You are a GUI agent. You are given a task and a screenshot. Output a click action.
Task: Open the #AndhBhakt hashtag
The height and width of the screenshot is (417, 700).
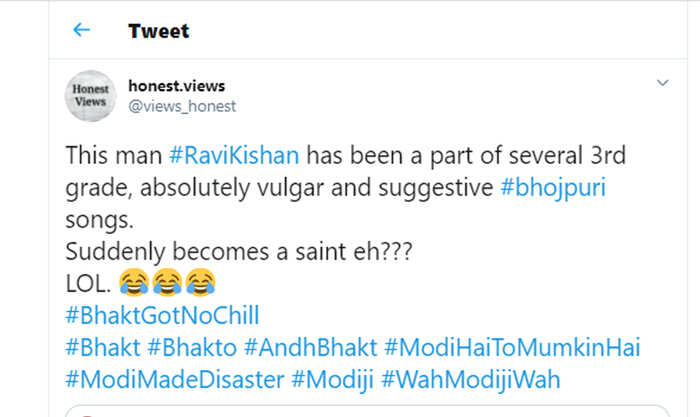(311, 347)
